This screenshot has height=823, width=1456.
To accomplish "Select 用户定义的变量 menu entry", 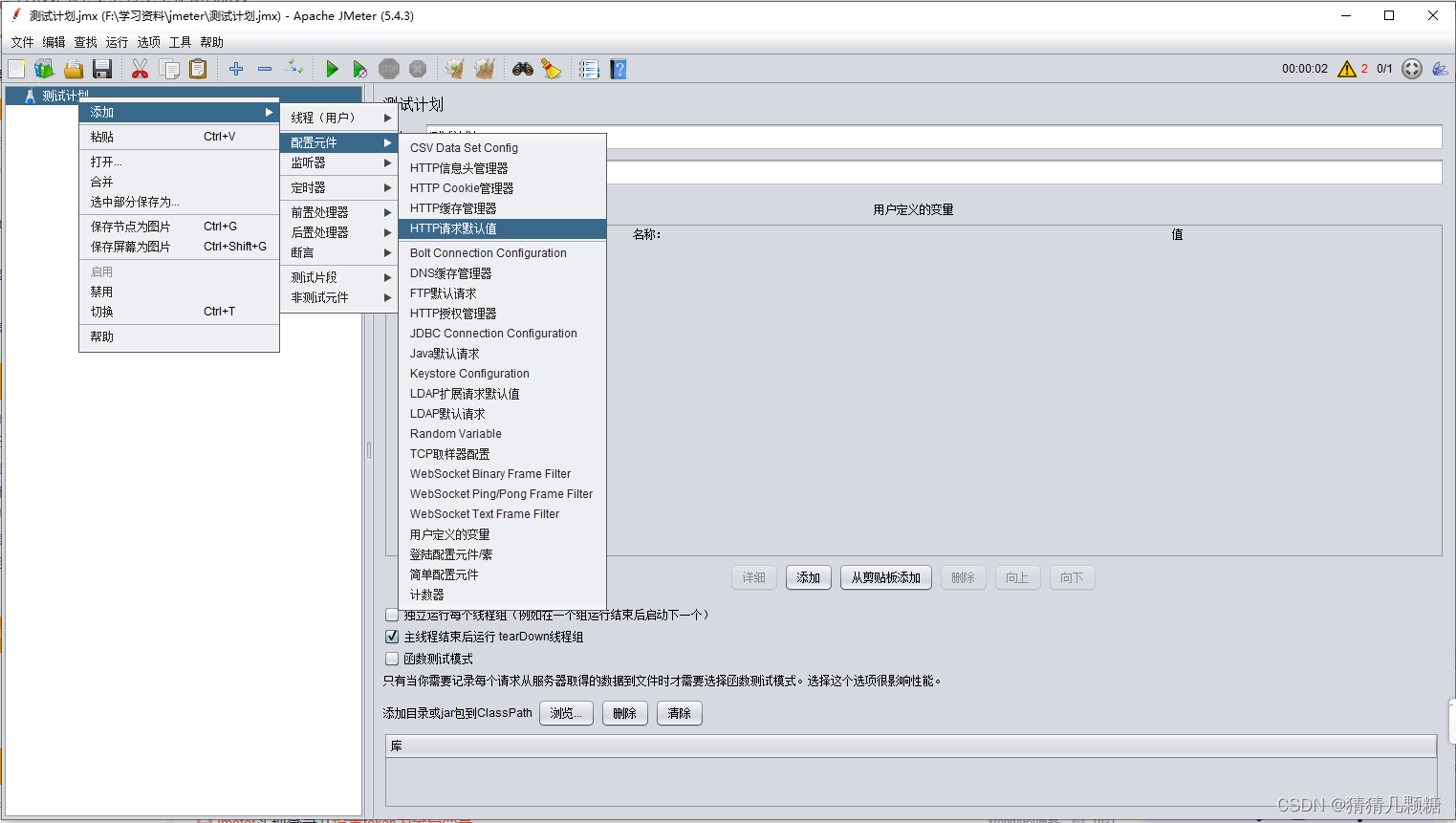I will click(x=503, y=534).
